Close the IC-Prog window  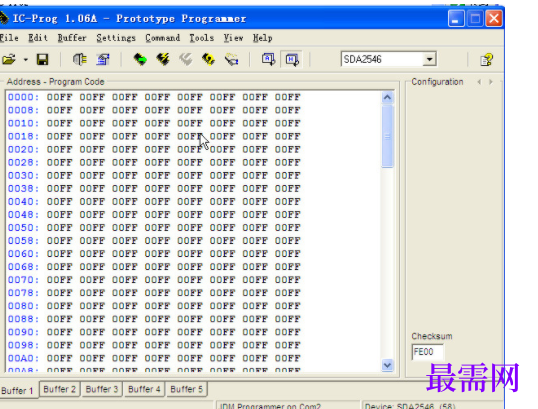pyautogui.click(x=494, y=19)
